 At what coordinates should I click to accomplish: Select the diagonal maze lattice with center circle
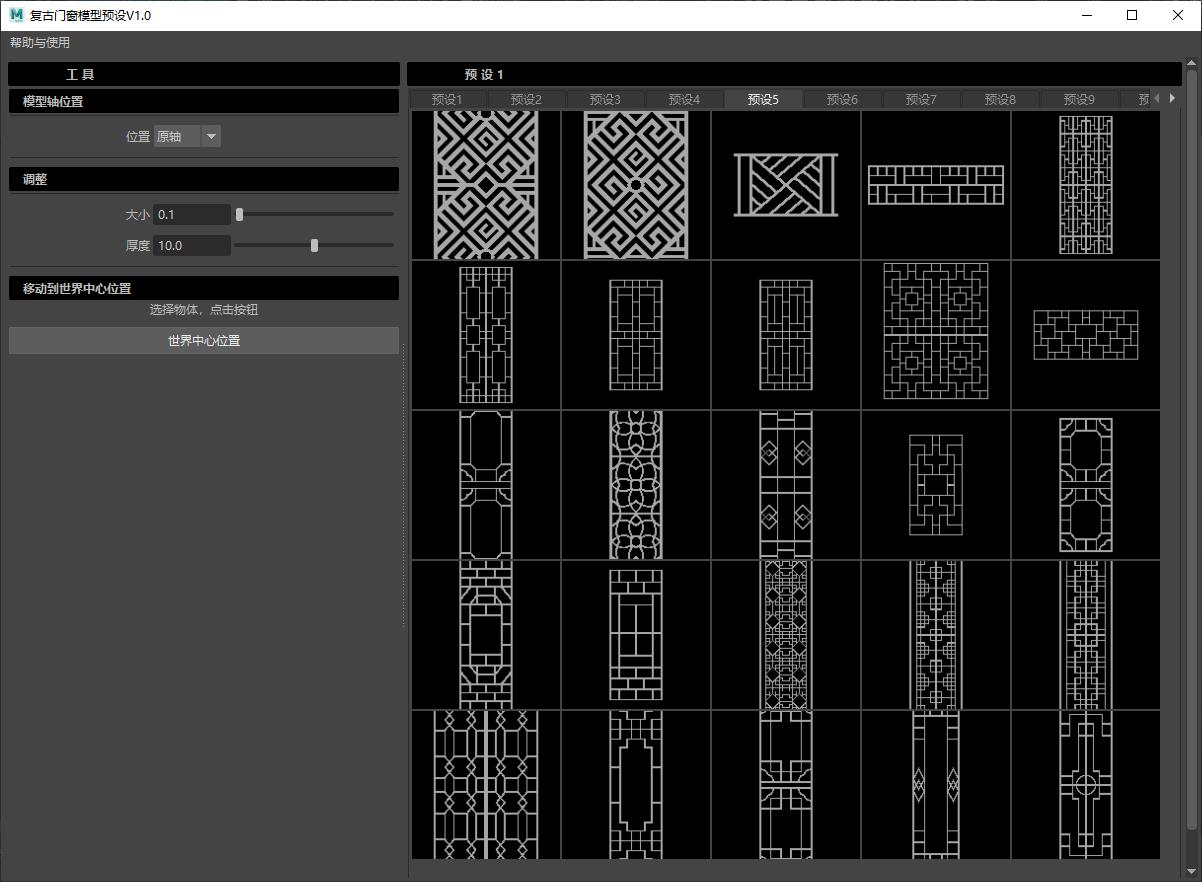[x=636, y=185]
